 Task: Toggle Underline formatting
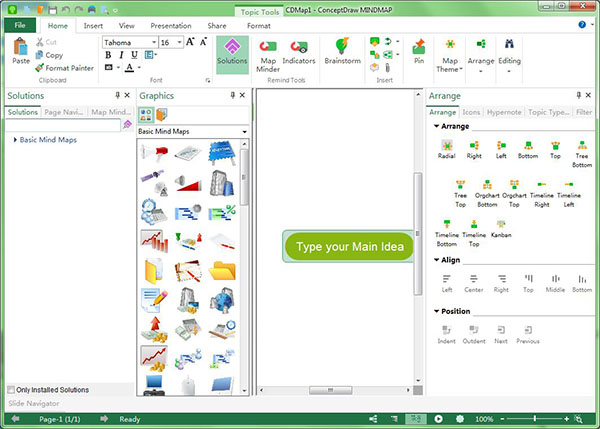pyautogui.click(x=134, y=55)
